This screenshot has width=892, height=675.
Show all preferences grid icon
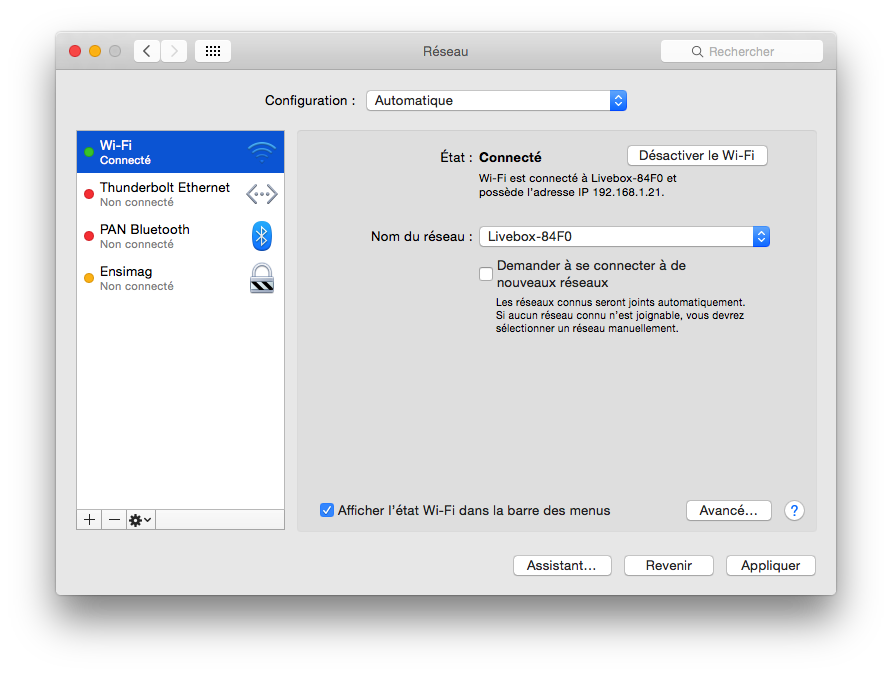click(x=213, y=51)
